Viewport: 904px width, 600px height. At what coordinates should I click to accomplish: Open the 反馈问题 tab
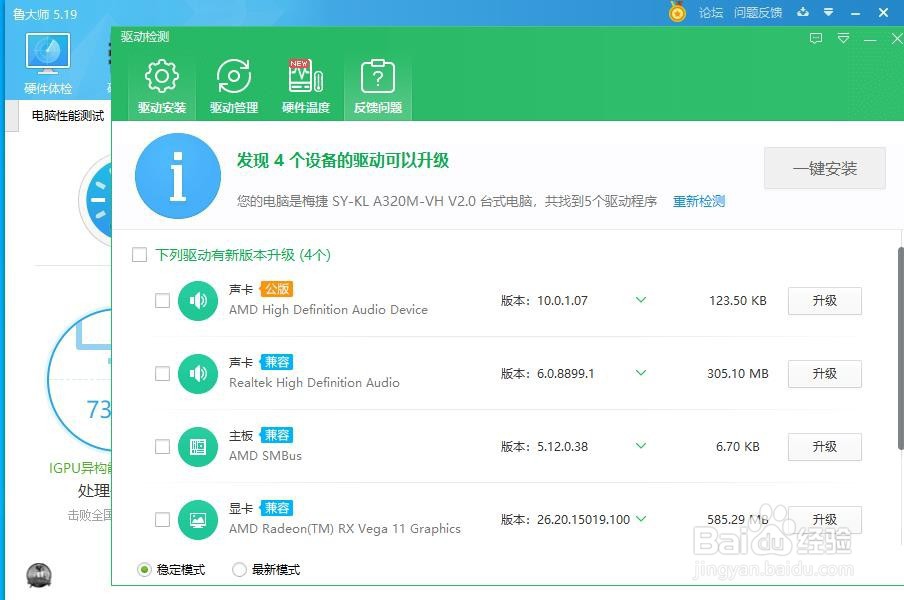[x=378, y=86]
